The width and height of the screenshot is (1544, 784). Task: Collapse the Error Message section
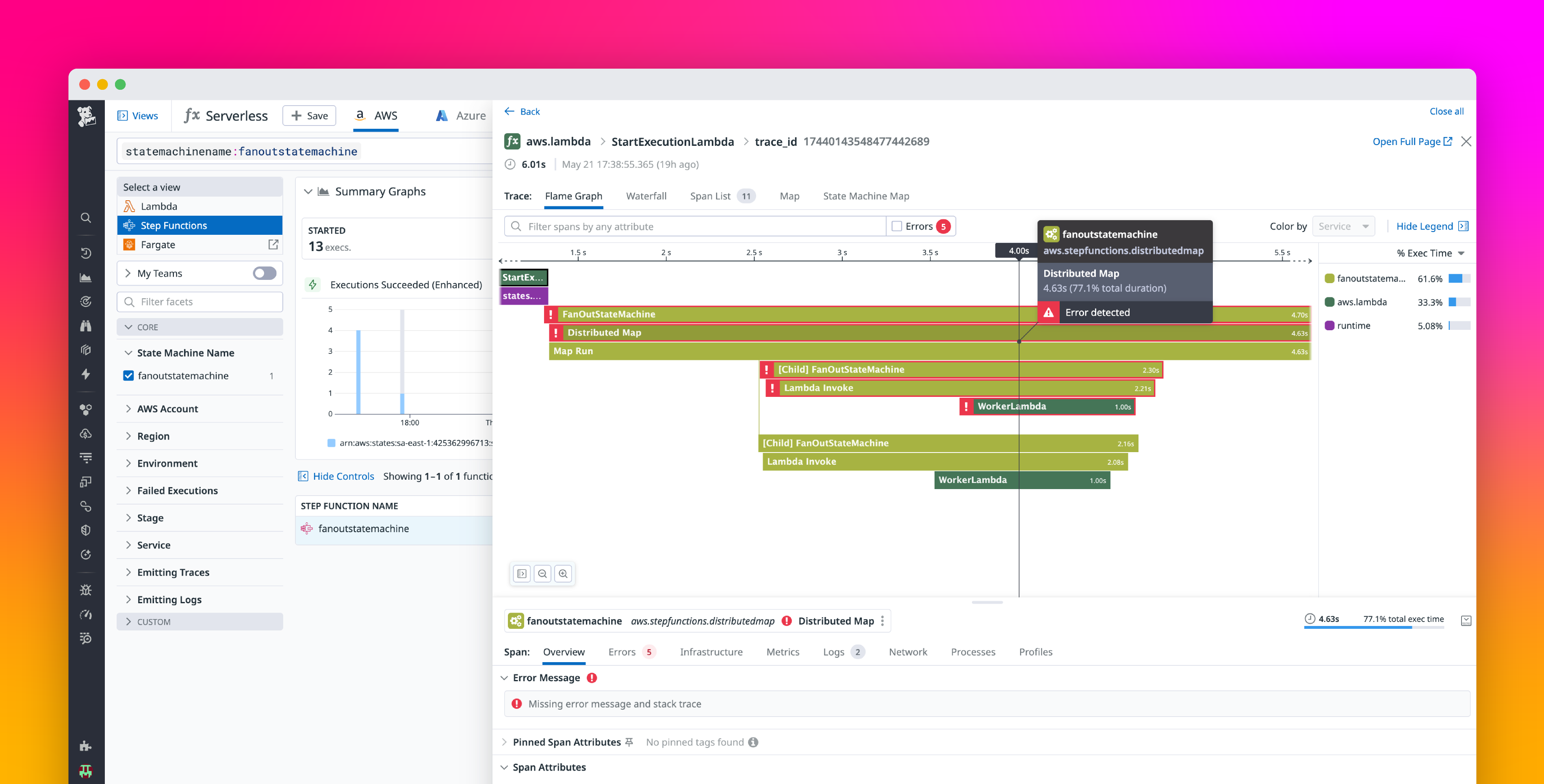point(504,677)
